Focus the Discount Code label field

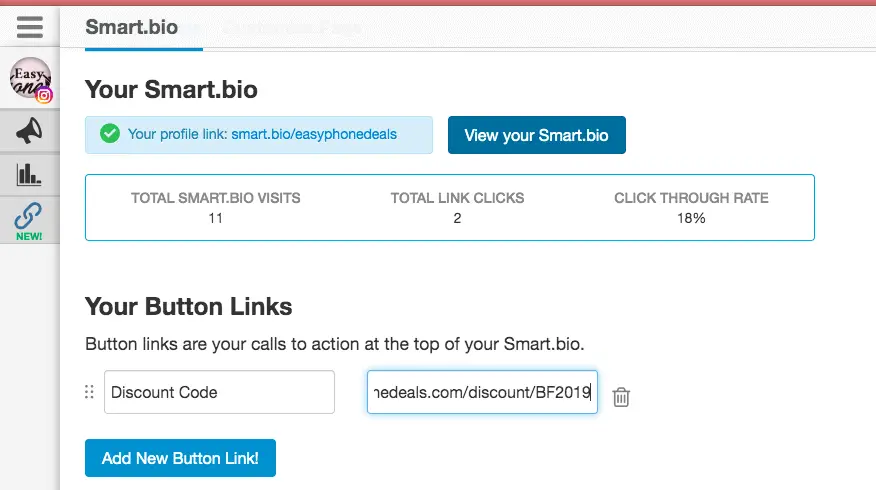(x=220, y=392)
